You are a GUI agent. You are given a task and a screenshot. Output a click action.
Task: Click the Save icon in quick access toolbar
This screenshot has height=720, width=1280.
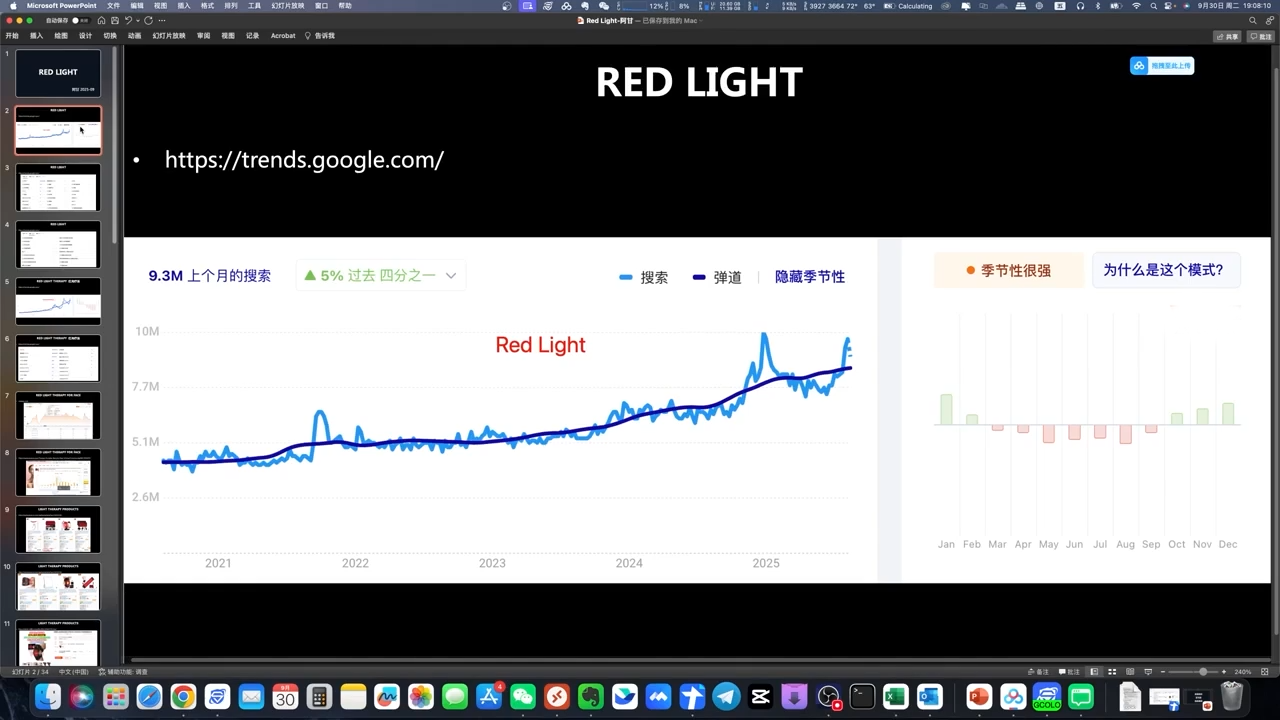115,20
